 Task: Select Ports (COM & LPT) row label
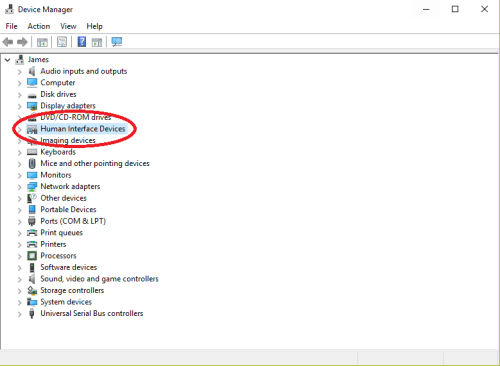point(73,221)
